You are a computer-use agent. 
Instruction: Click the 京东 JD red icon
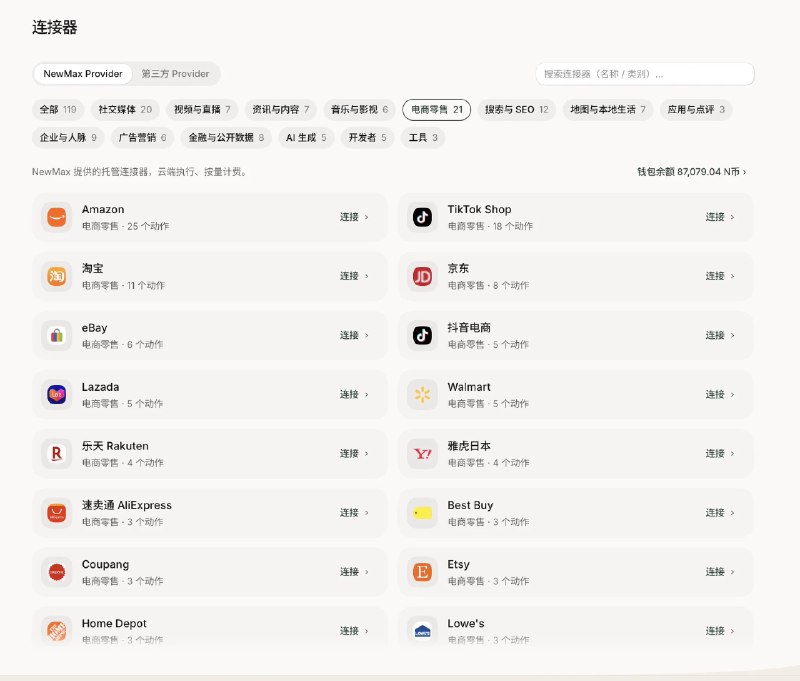pyautogui.click(x=422, y=276)
